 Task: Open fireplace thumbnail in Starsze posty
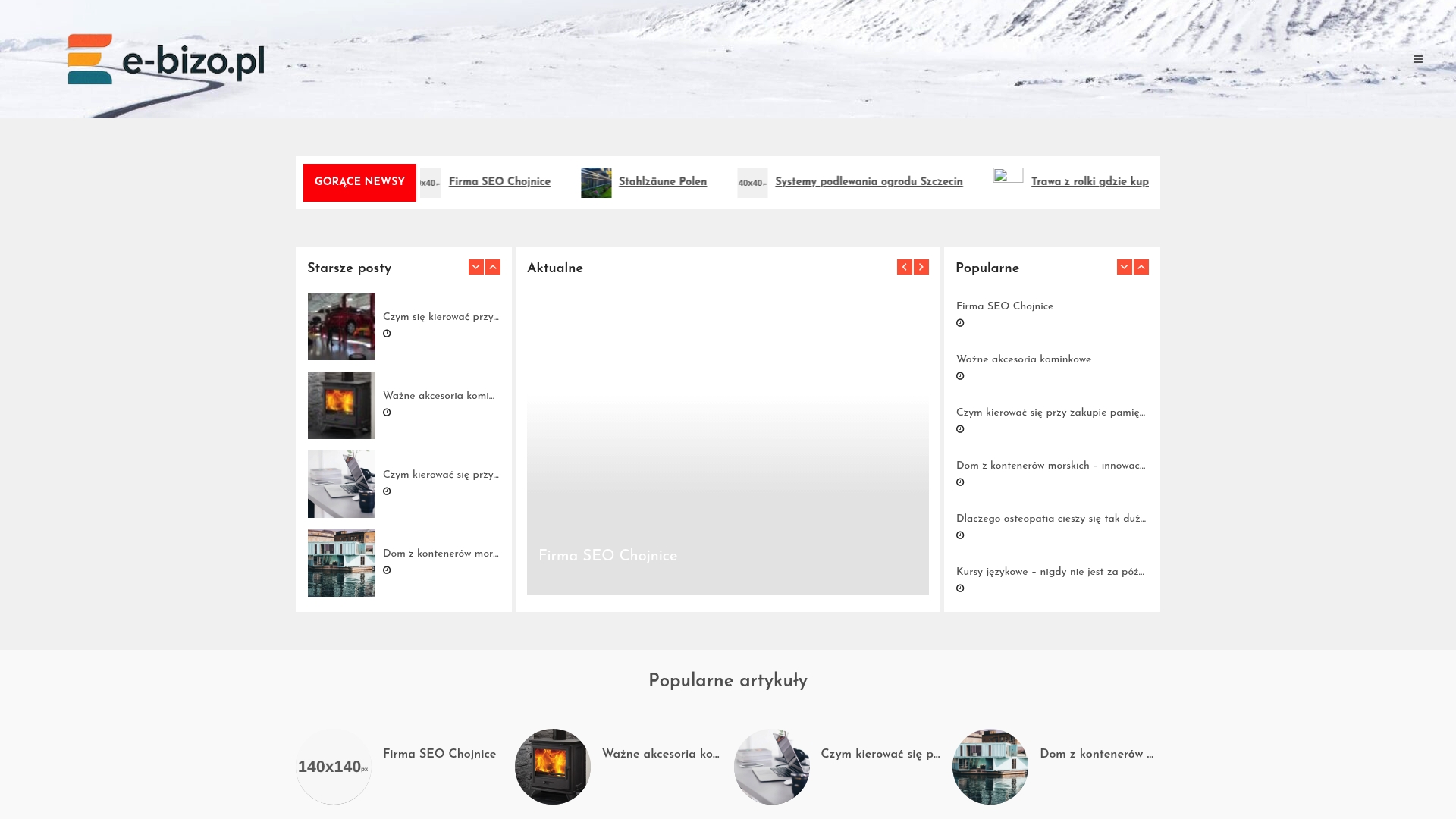pyautogui.click(x=341, y=405)
